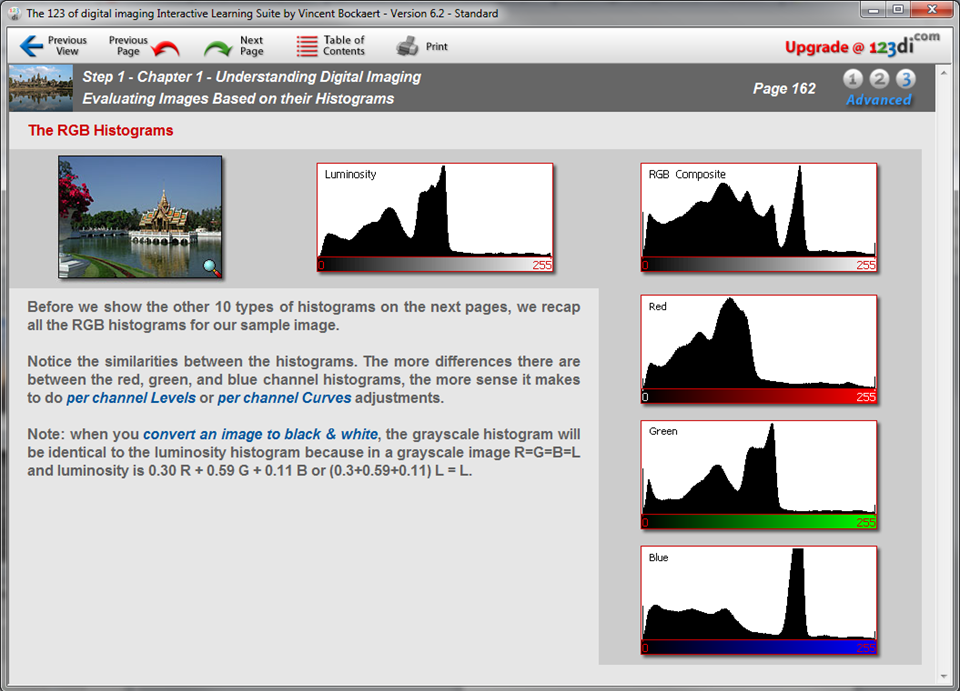Screen dimensions: 960x691
Task: Click the green gradient bar under Green histogram
Action: click(x=759, y=522)
